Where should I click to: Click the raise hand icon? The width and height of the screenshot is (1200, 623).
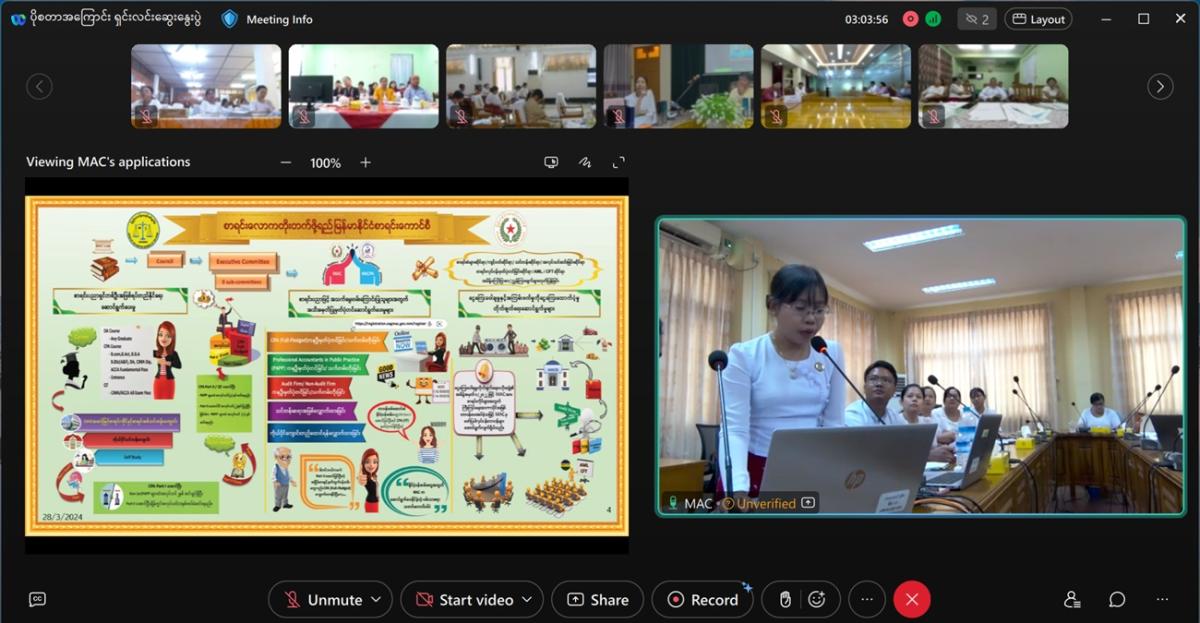pos(786,599)
